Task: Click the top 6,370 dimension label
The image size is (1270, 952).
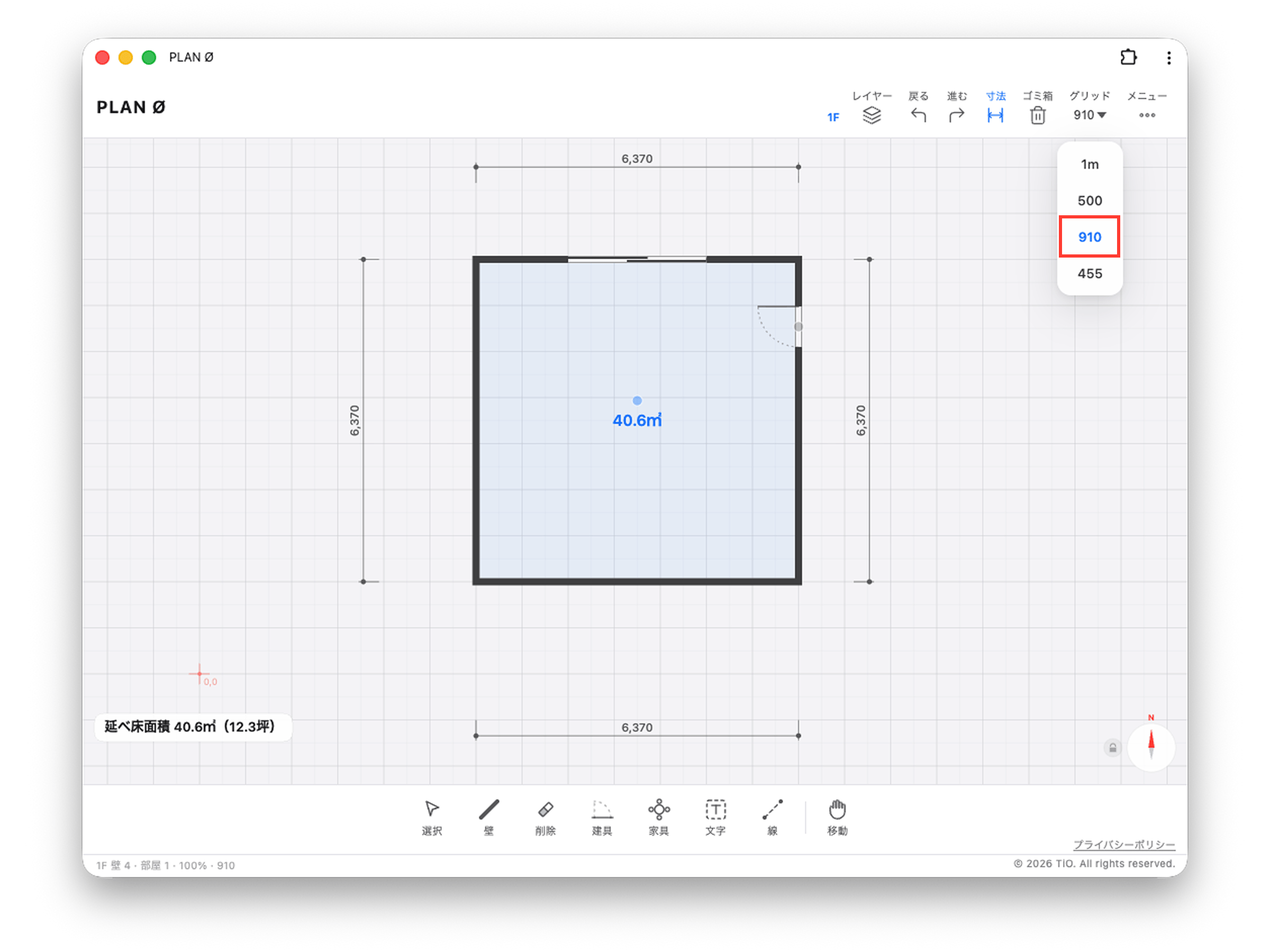Action: 637,159
